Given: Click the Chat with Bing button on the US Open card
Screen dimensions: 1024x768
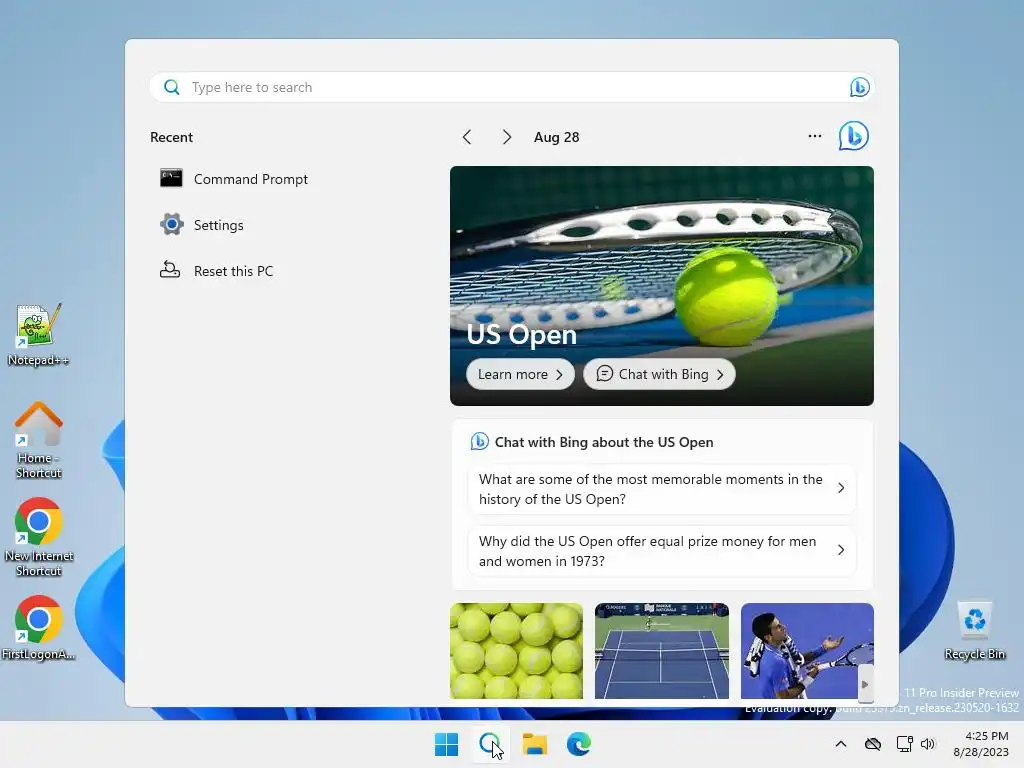Looking at the screenshot, I should [660, 374].
